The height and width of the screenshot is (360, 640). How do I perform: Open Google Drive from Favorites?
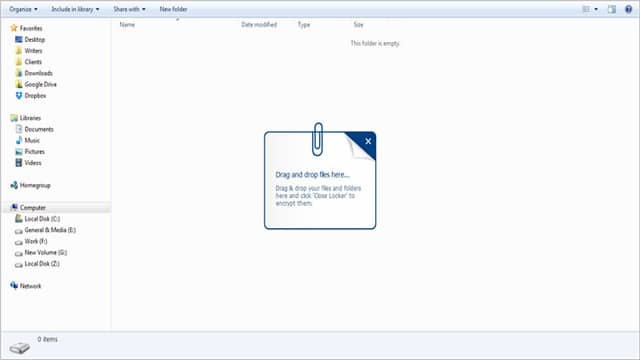pos(40,84)
